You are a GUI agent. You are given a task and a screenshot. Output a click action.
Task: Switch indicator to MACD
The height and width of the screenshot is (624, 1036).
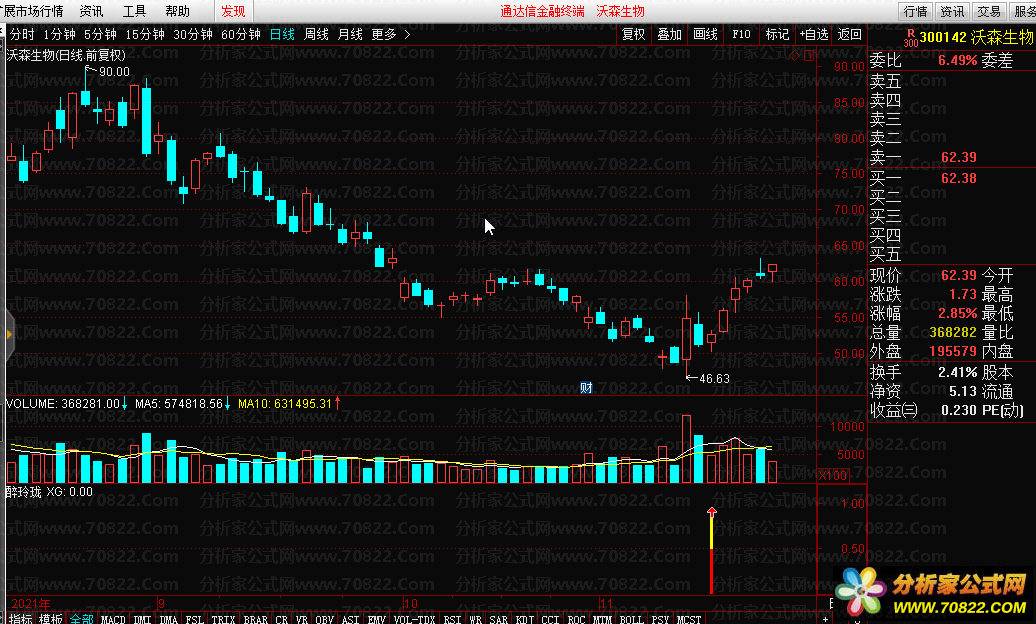tap(113, 619)
